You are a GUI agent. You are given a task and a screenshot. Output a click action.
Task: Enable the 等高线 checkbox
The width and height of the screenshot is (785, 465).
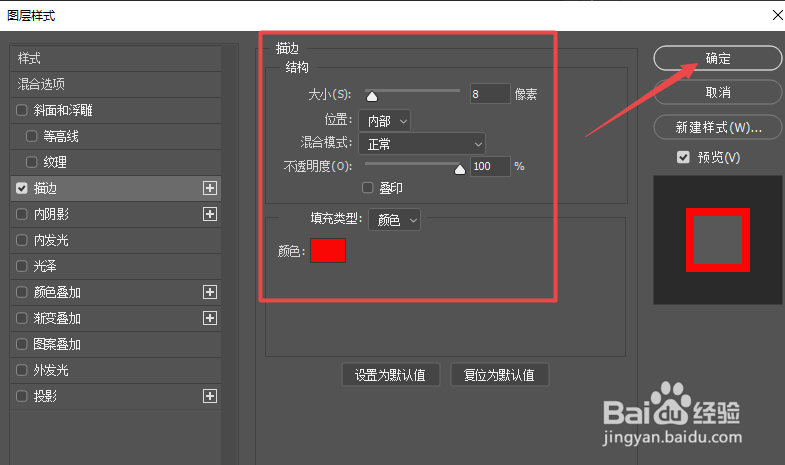[32, 136]
